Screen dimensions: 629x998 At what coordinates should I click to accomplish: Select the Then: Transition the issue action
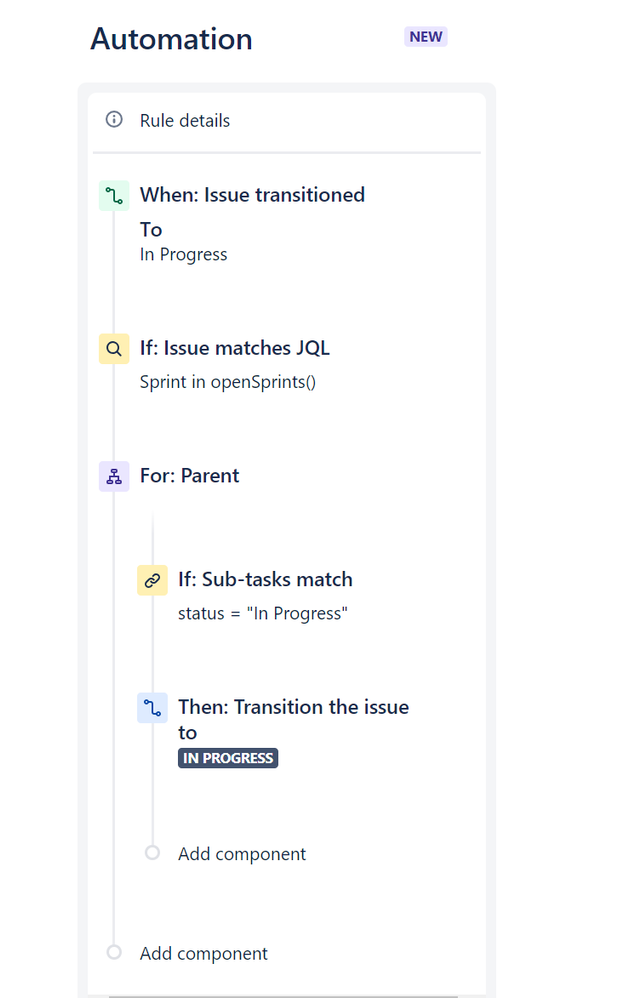pos(293,707)
